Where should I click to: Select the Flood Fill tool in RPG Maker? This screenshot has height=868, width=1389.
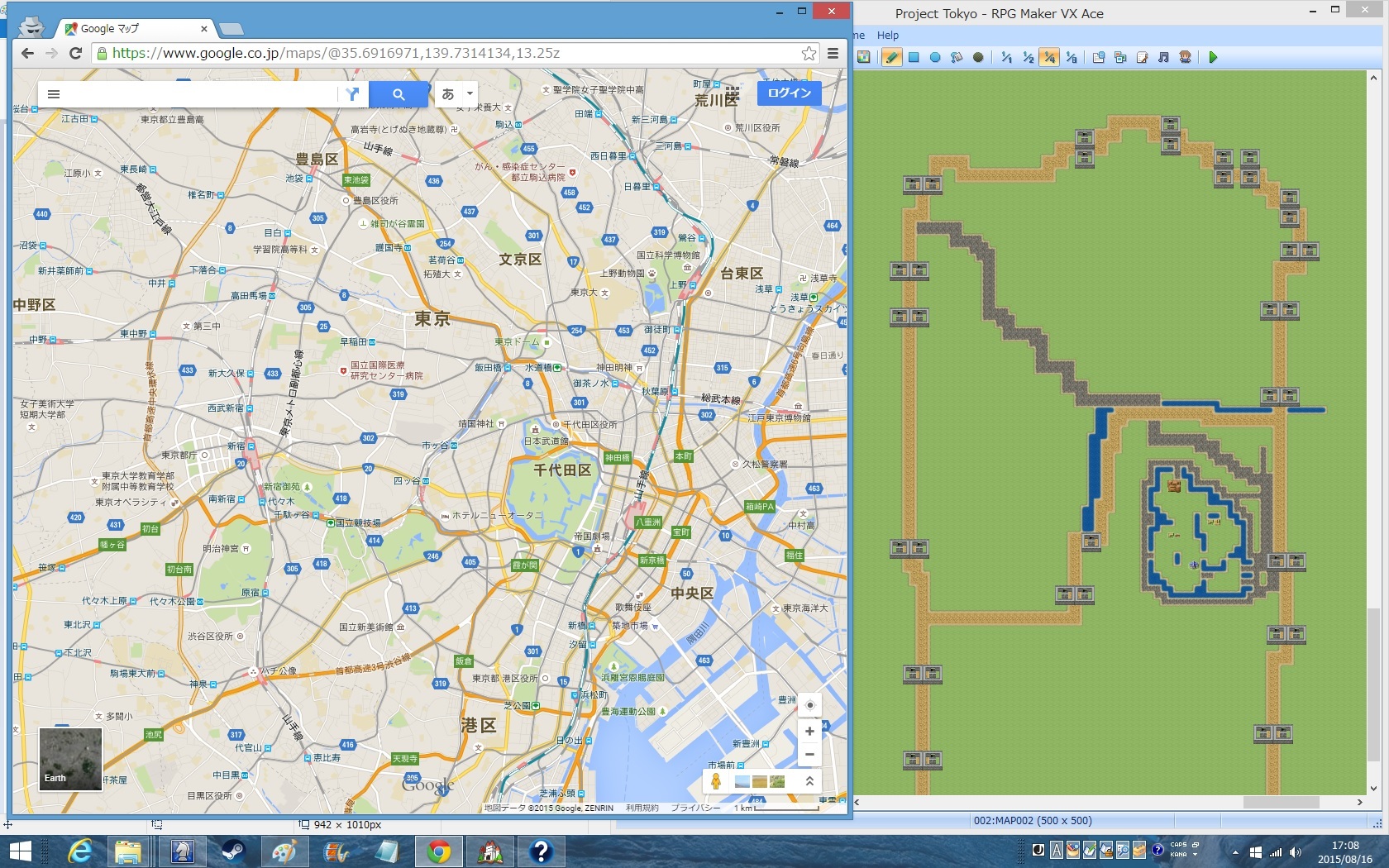(x=957, y=57)
